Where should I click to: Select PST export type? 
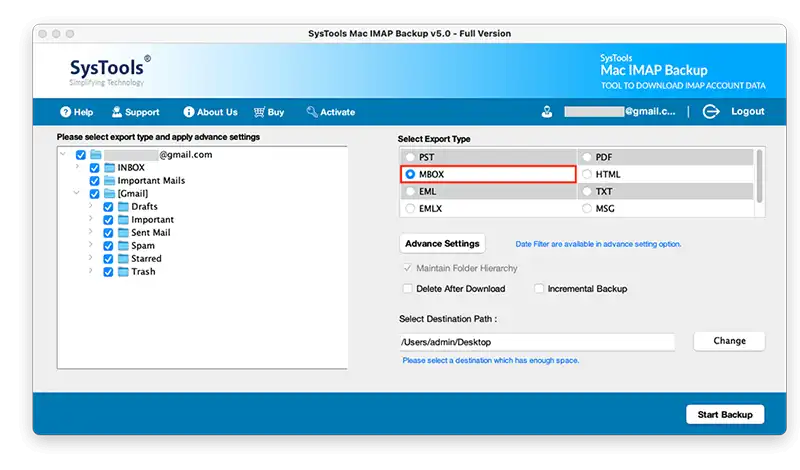point(410,157)
